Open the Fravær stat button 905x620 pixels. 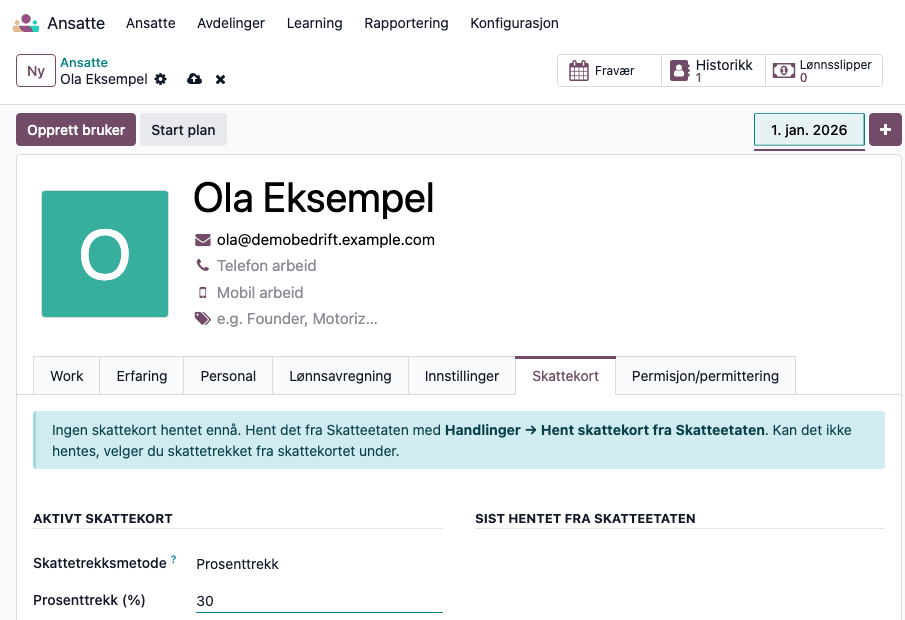(x=609, y=70)
